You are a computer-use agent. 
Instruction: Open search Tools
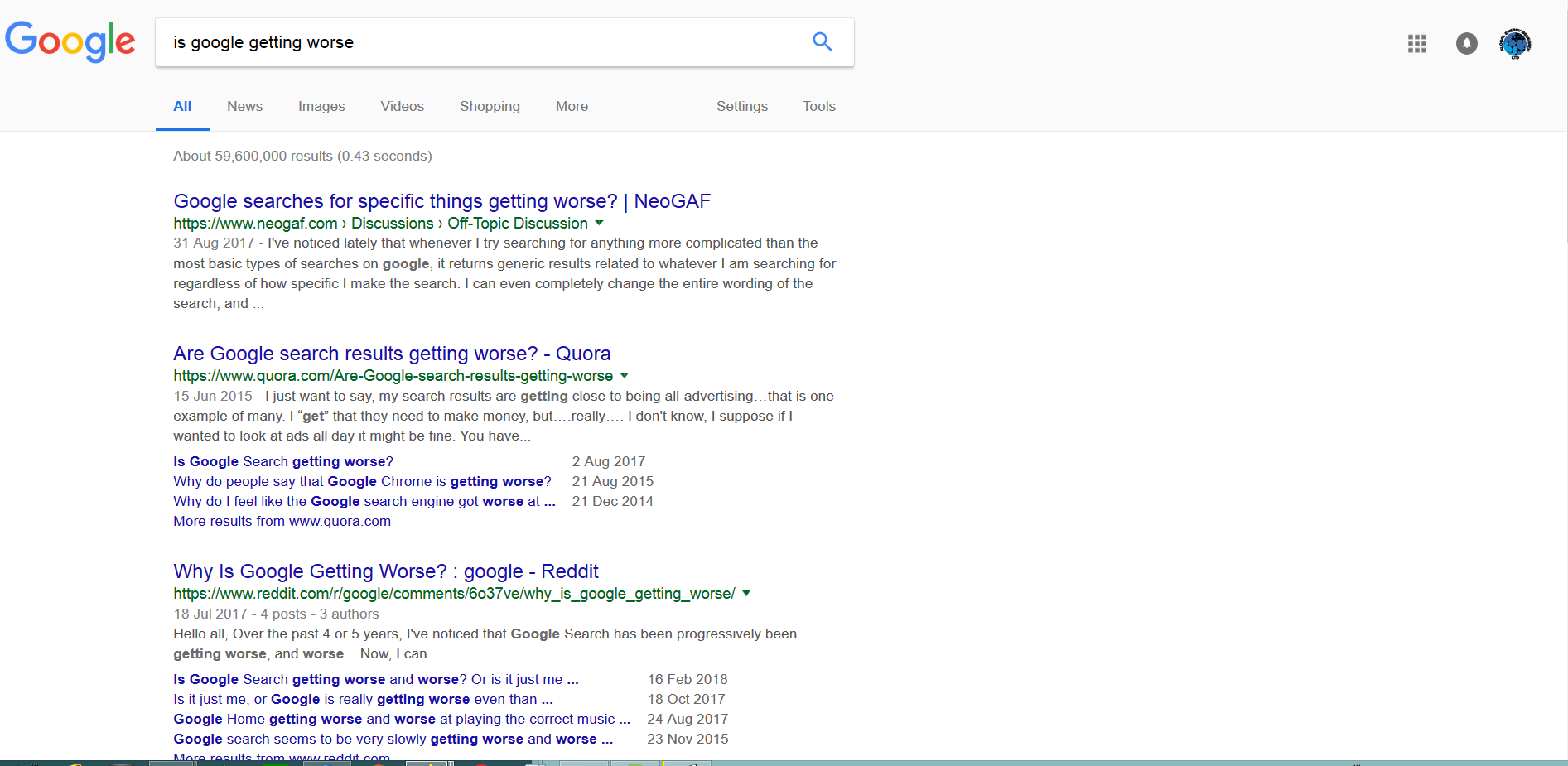[x=819, y=106]
